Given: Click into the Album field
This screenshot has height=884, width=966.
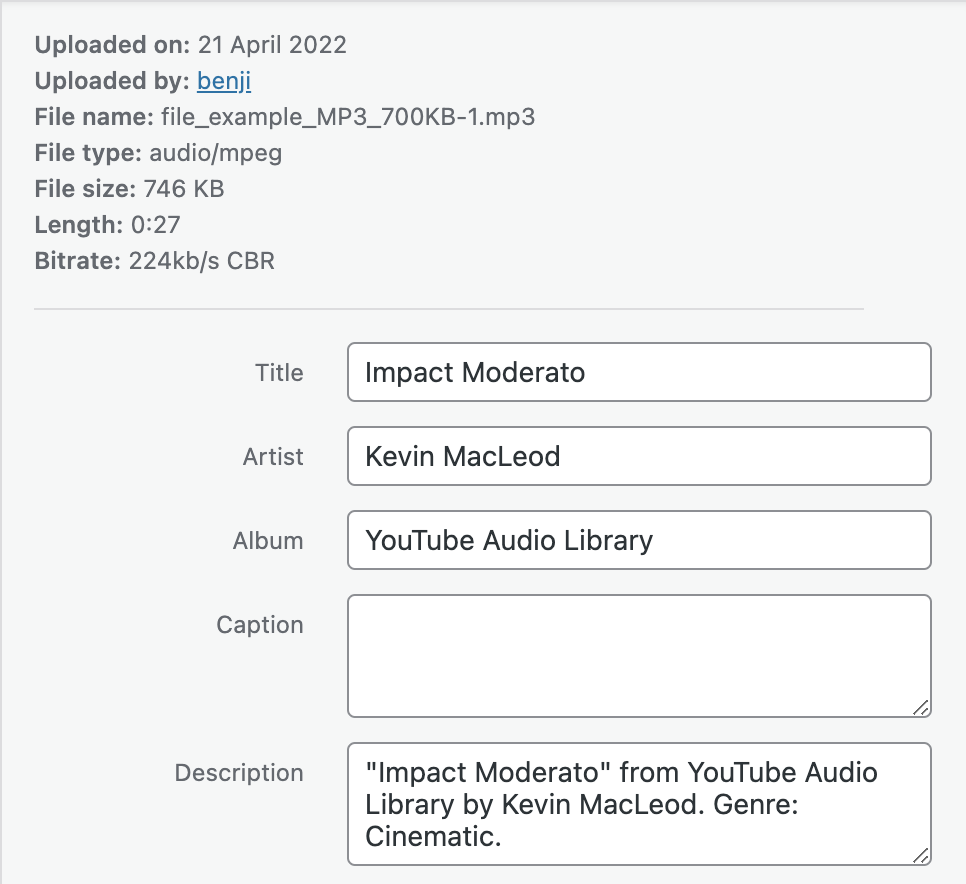Looking at the screenshot, I should 639,540.
